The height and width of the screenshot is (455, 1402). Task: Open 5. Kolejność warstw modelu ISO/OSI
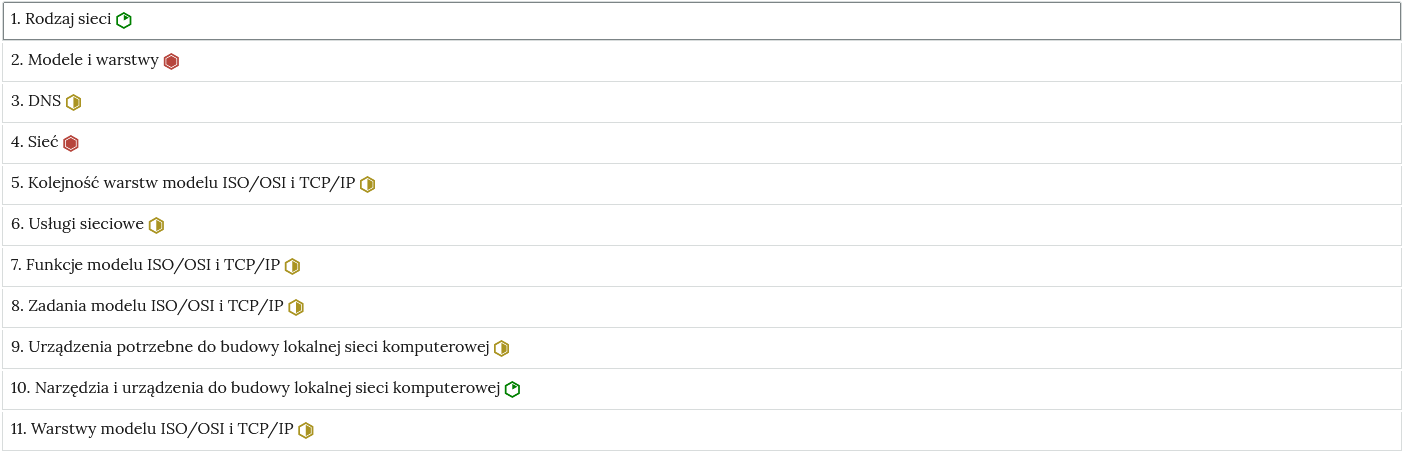[701, 184]
